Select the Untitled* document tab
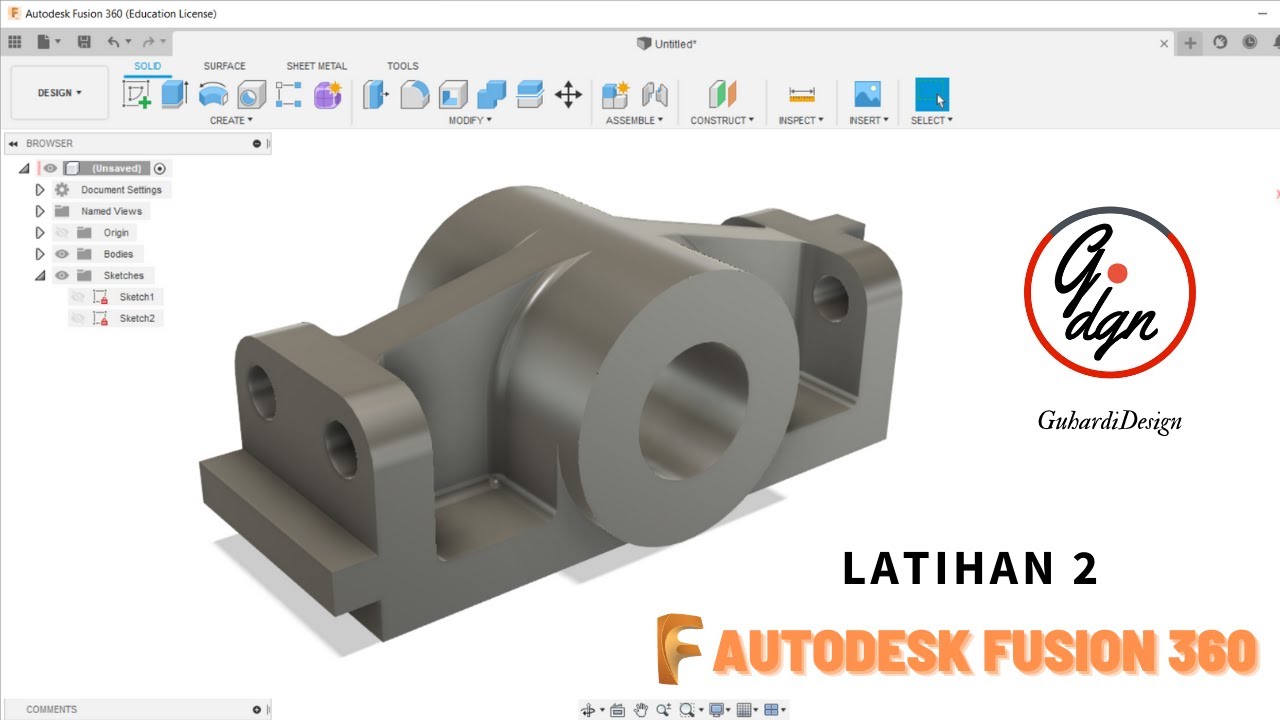Viewport: 1280px width, 720px height. coord(667,43)
